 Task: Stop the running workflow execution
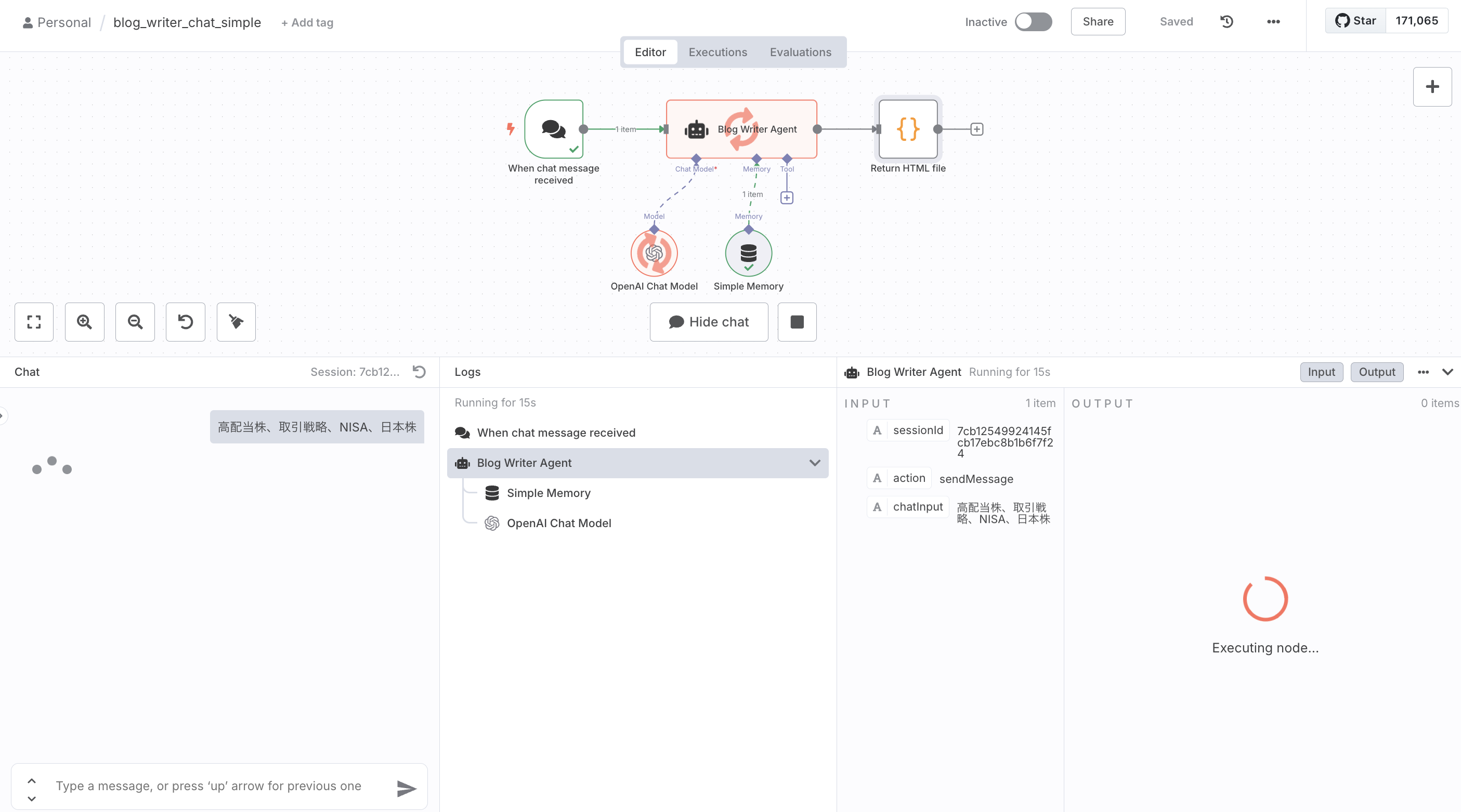tap(797, 322)
